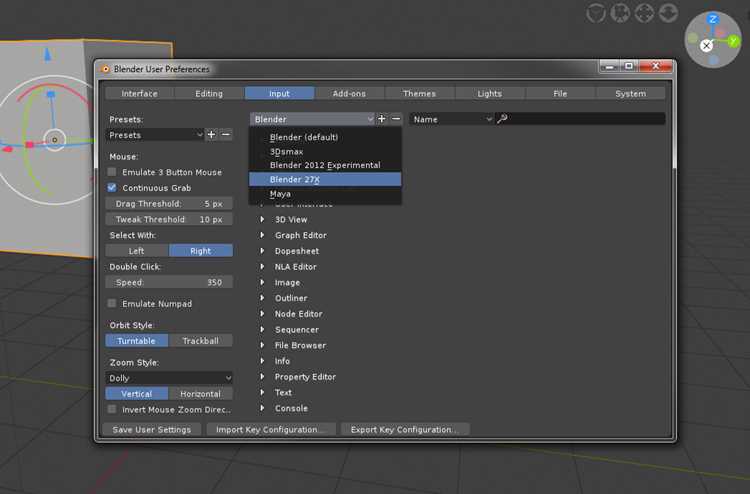
Task: Click the Blender logo in title bar
Action: click(x=105, y=69)
